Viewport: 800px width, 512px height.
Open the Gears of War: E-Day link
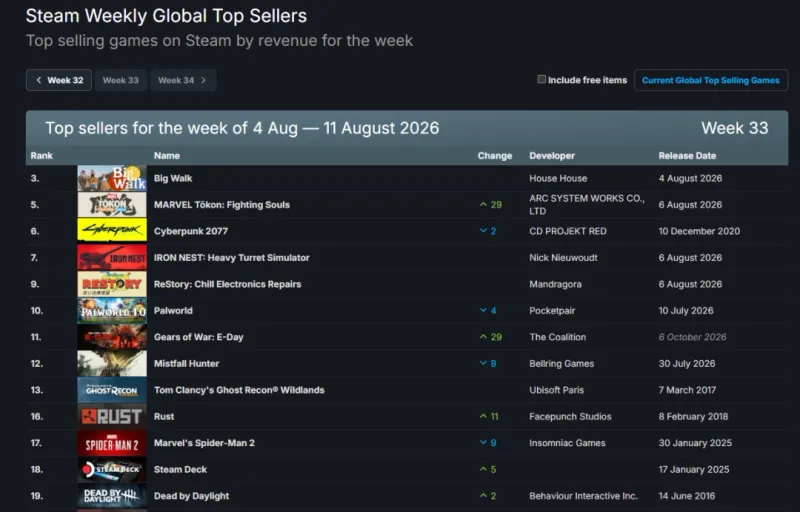(x=198, y=337)
